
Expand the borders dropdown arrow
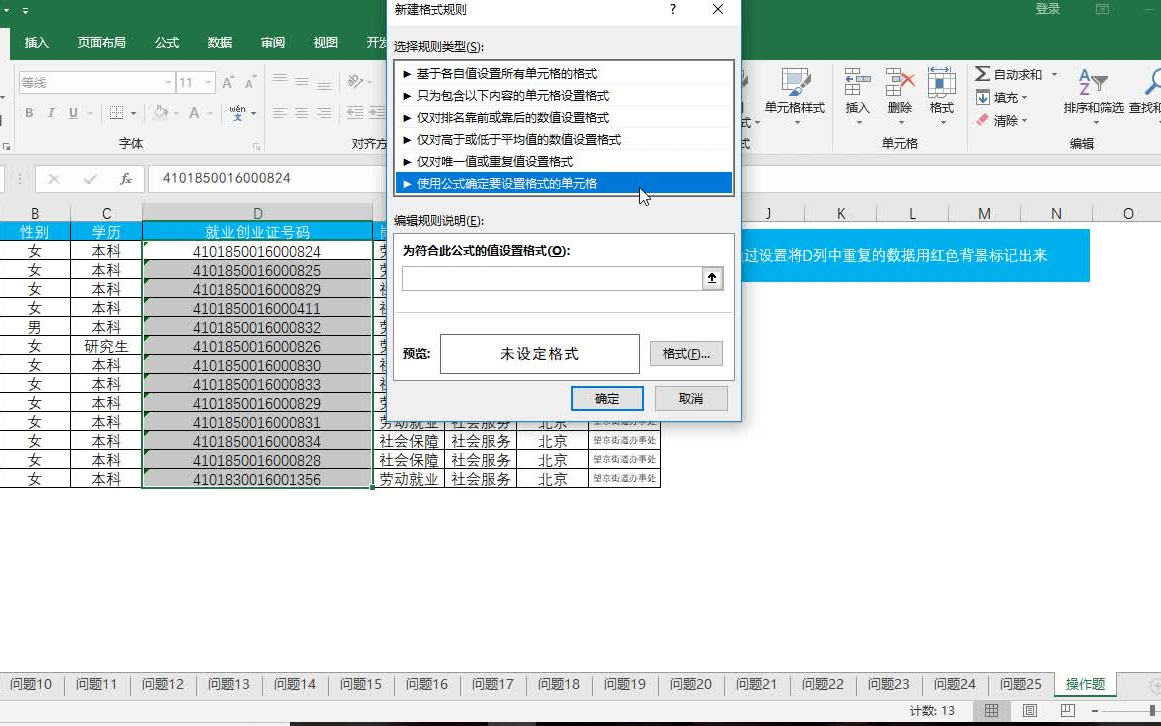(x=131, y=113)
